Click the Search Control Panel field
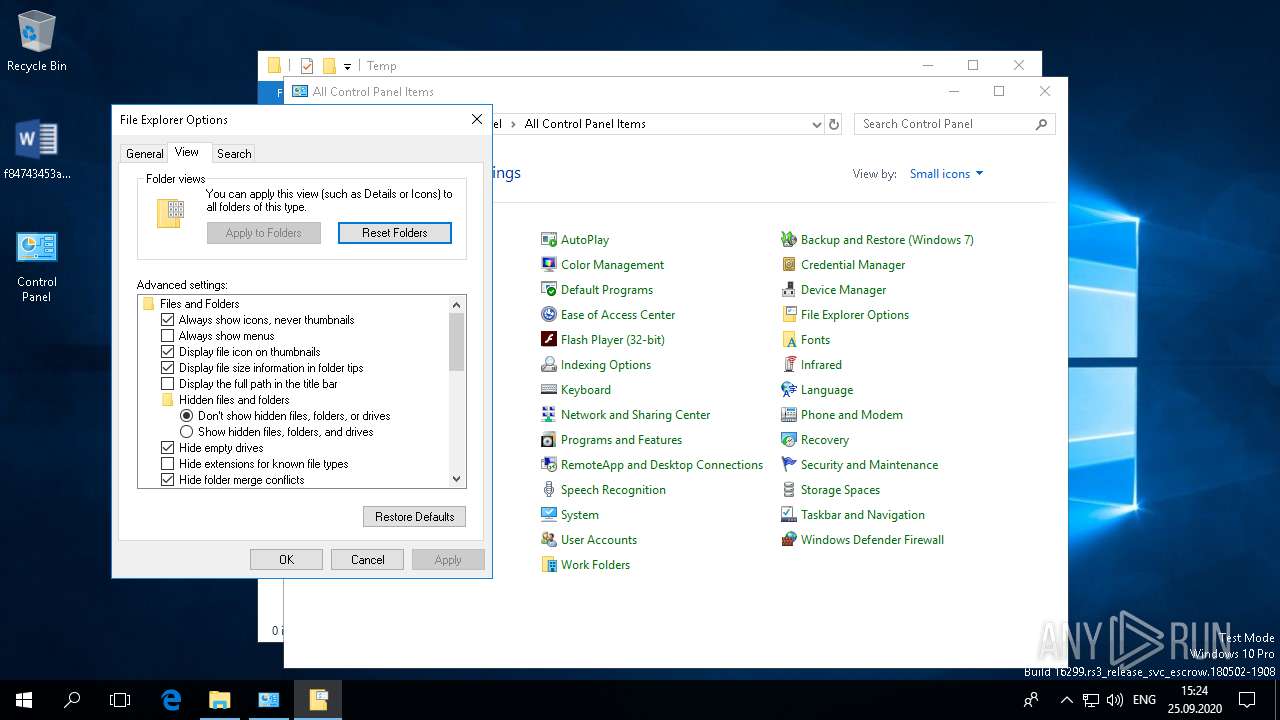 click(x=955, y=124)
